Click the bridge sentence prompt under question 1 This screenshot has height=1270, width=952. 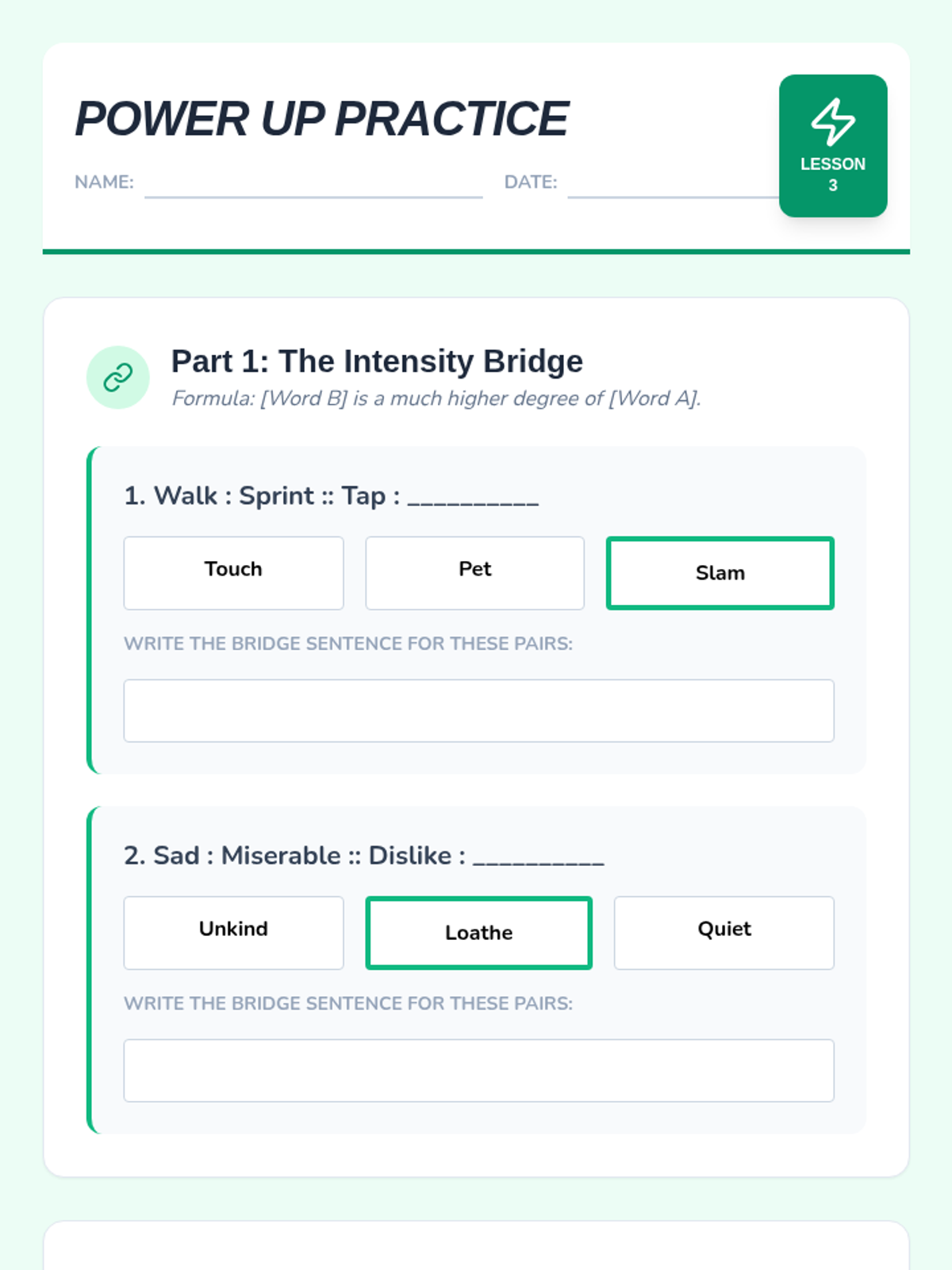coord(347,644)
